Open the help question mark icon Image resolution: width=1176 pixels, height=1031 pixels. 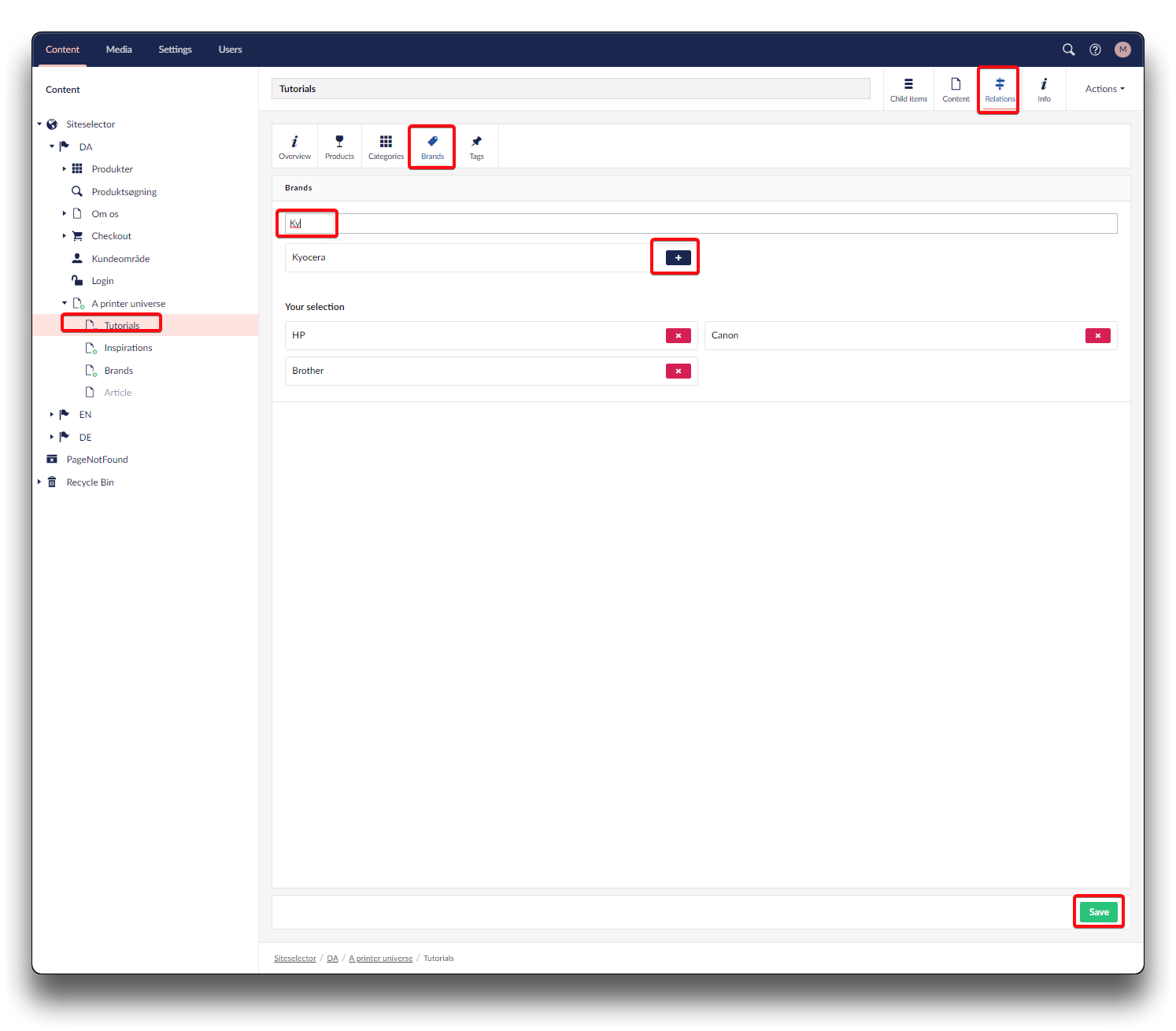click(x=1095, y=50)
